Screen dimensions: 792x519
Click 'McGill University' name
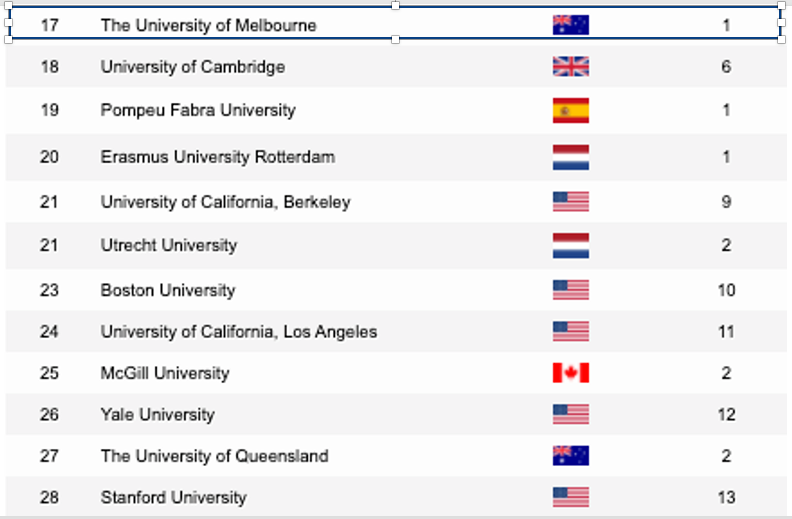(165, 373)
